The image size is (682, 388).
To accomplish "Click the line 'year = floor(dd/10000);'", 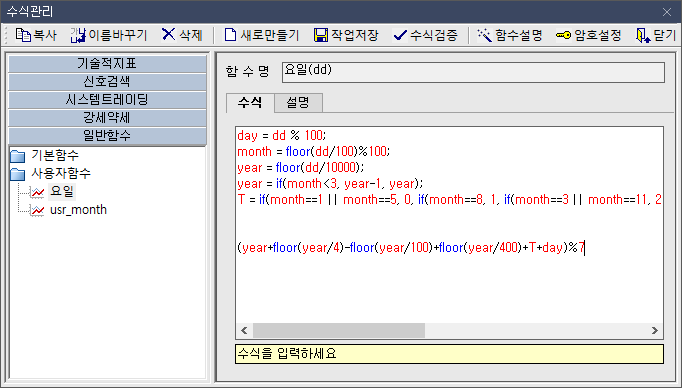I will pos(301,167).
